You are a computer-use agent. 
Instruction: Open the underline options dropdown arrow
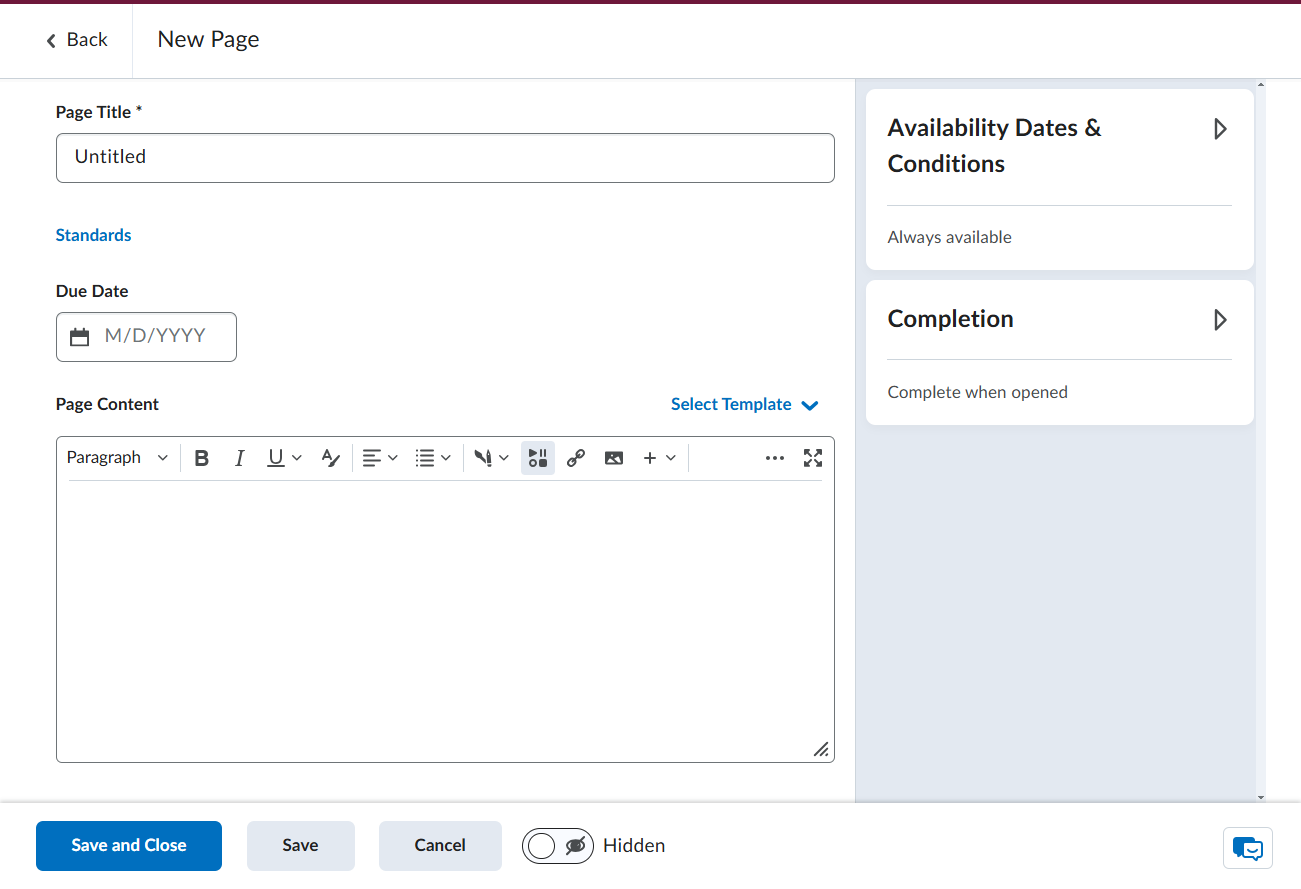click(x=296, y=458)
